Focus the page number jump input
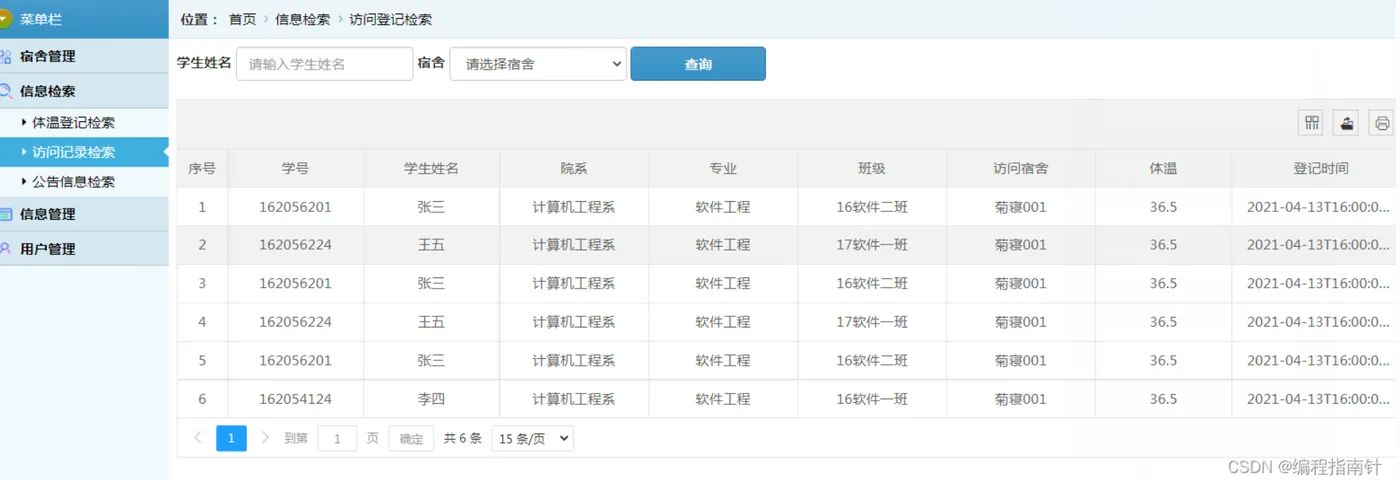Viewport: 1400px width, 480px height. 337,438
